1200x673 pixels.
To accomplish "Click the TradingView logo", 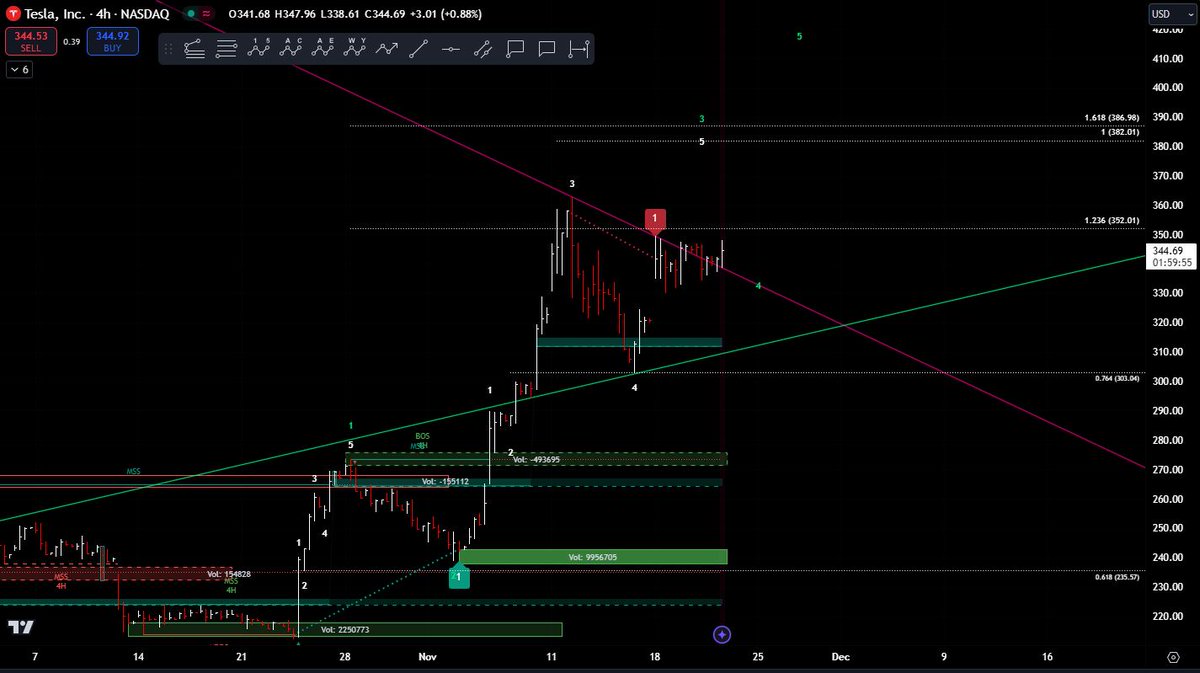I will pyautogui.click(x=21, y=627).
